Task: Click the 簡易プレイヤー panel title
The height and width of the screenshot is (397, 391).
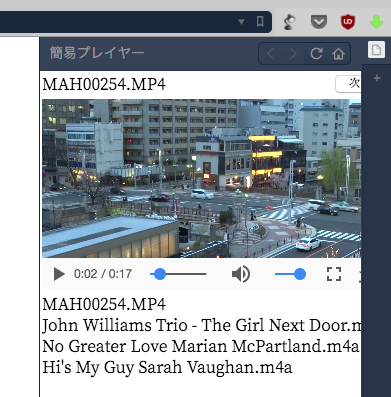Action: click(97, 53)
